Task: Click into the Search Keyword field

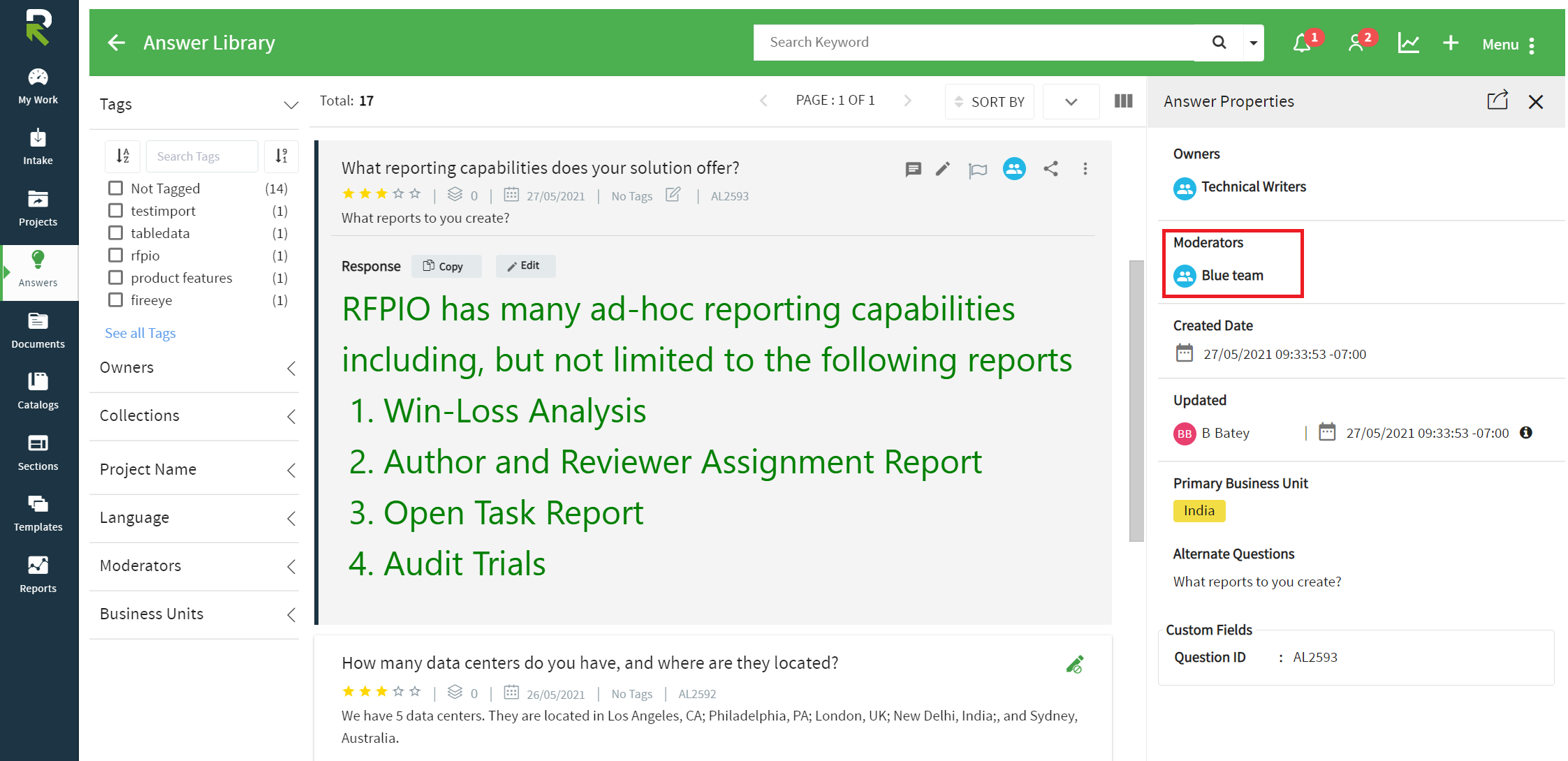Action: pos(974,43)
